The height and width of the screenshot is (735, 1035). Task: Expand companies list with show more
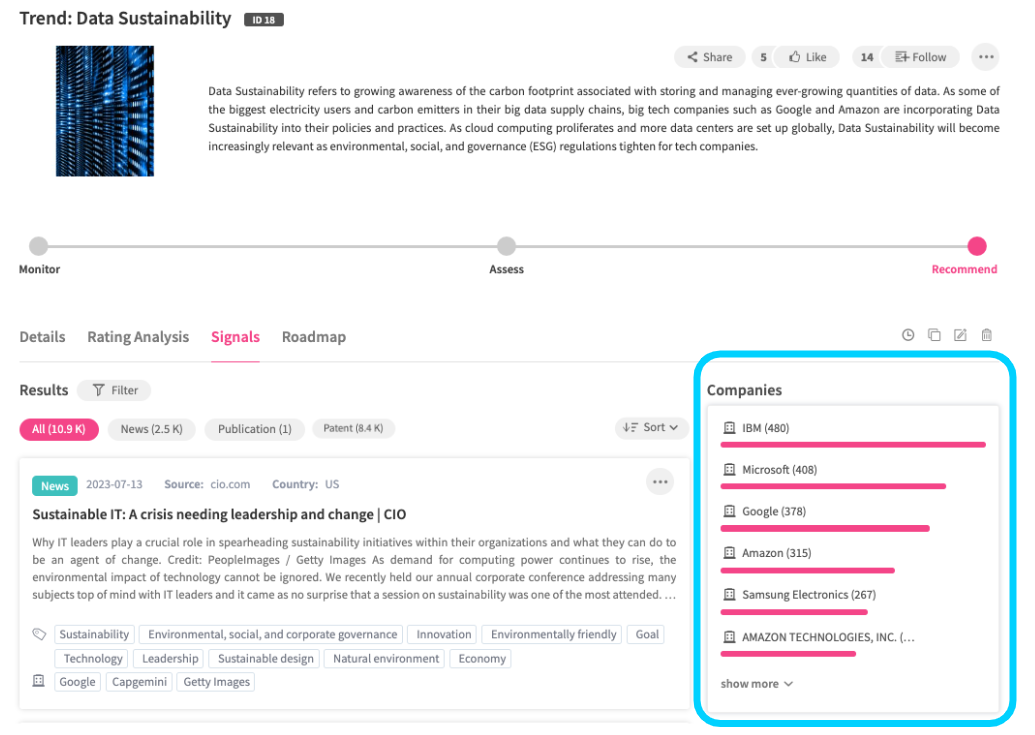pyautogui.click(x=756, y=684)
